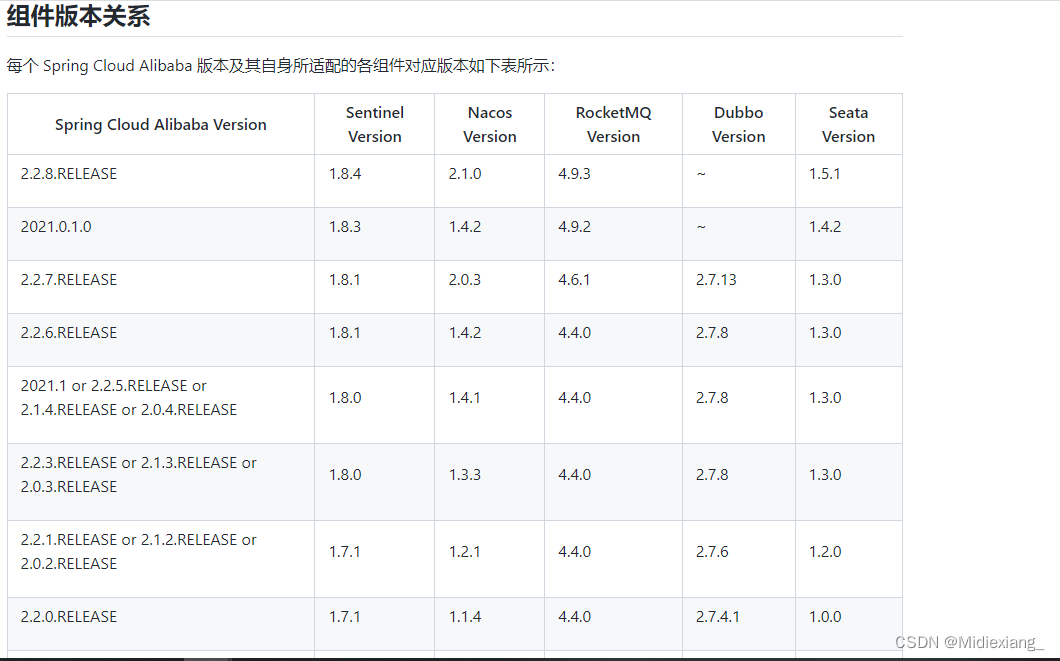Click the 'Seata Version' column header
Screen dimensions: 1060x661
[848, 124]
